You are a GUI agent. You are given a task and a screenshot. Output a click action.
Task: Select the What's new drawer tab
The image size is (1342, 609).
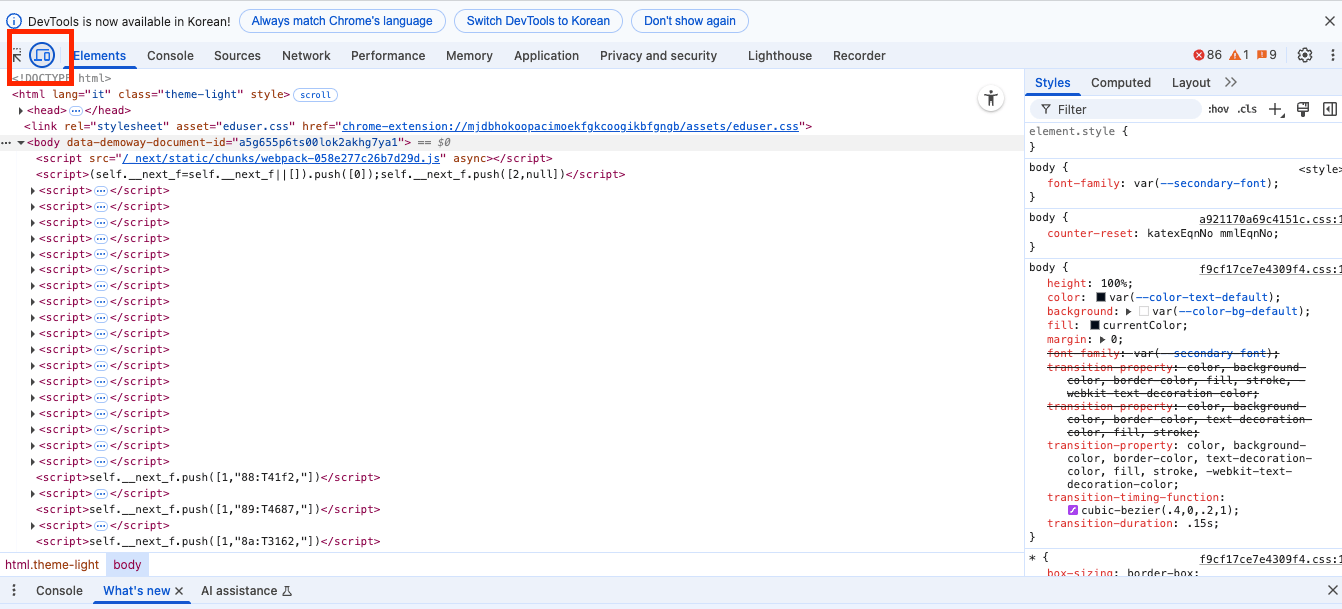click(x=137, y=591)
